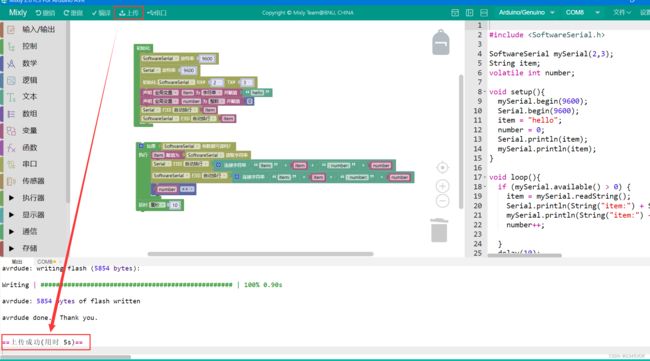Collapse the void loop() fold arrow at line 17
The image size is (650, 361).
point(485,177)
